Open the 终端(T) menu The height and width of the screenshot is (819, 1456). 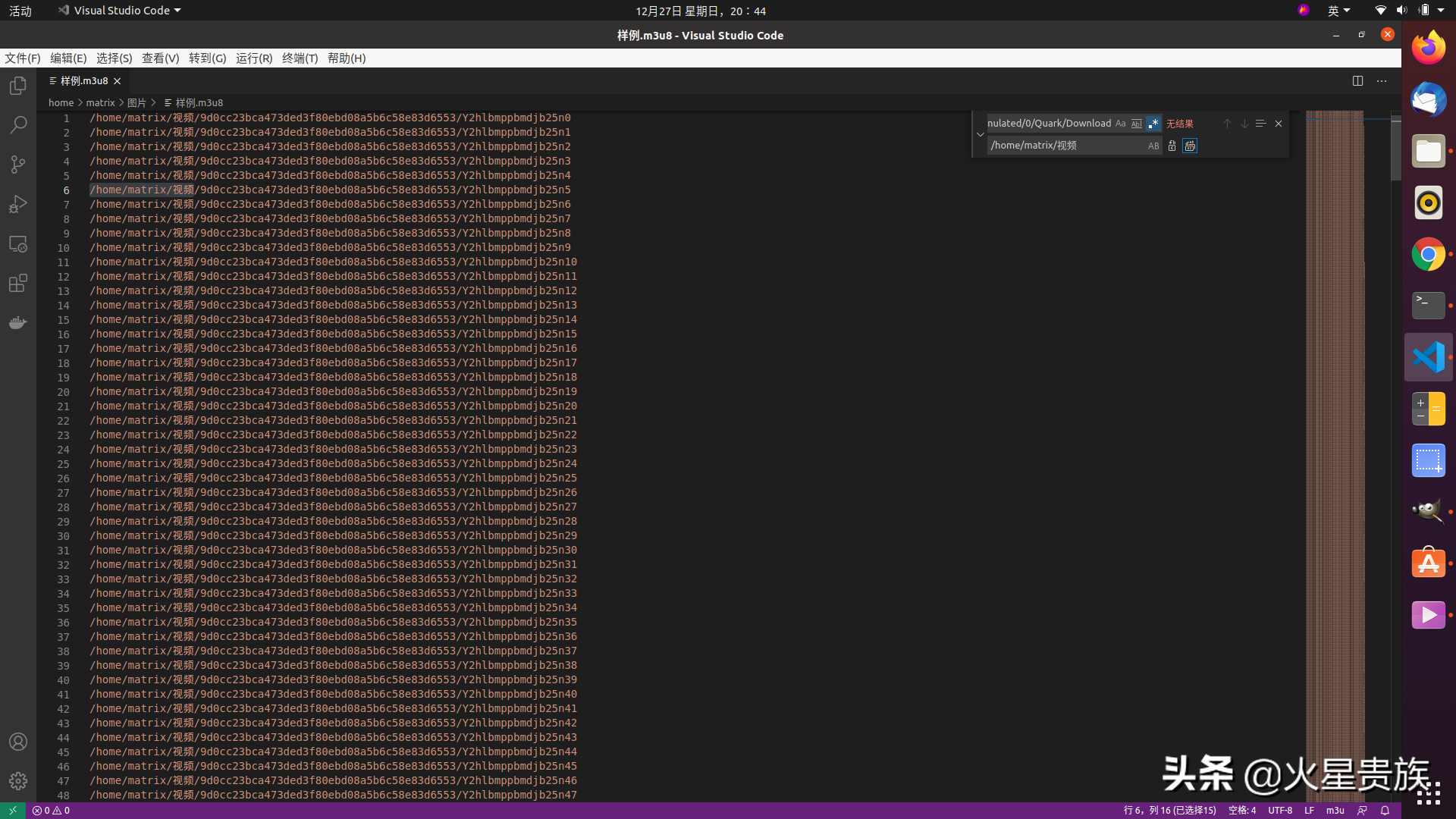tap(300, 58)
